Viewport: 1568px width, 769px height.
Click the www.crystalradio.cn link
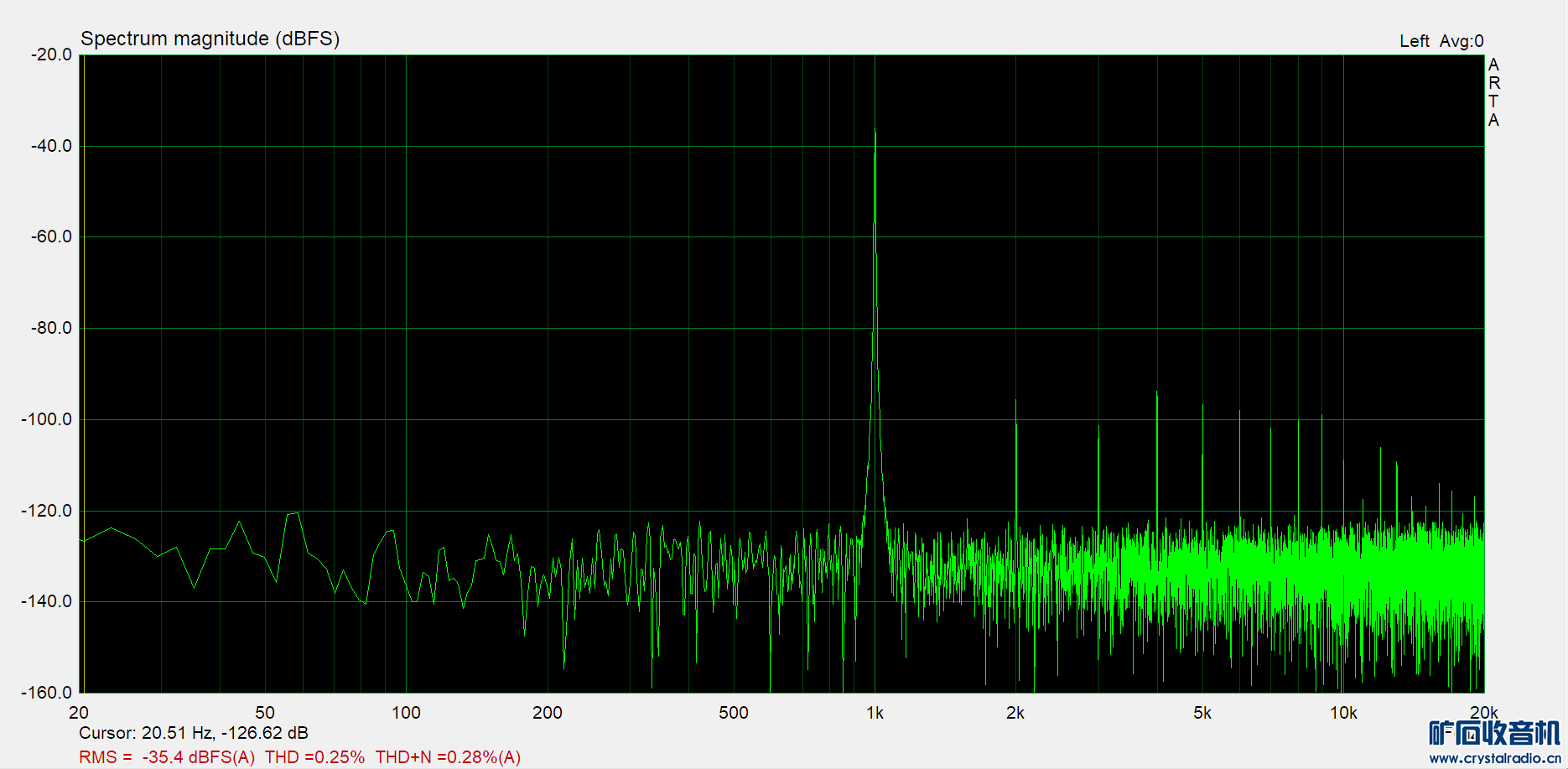point(1495,758)
